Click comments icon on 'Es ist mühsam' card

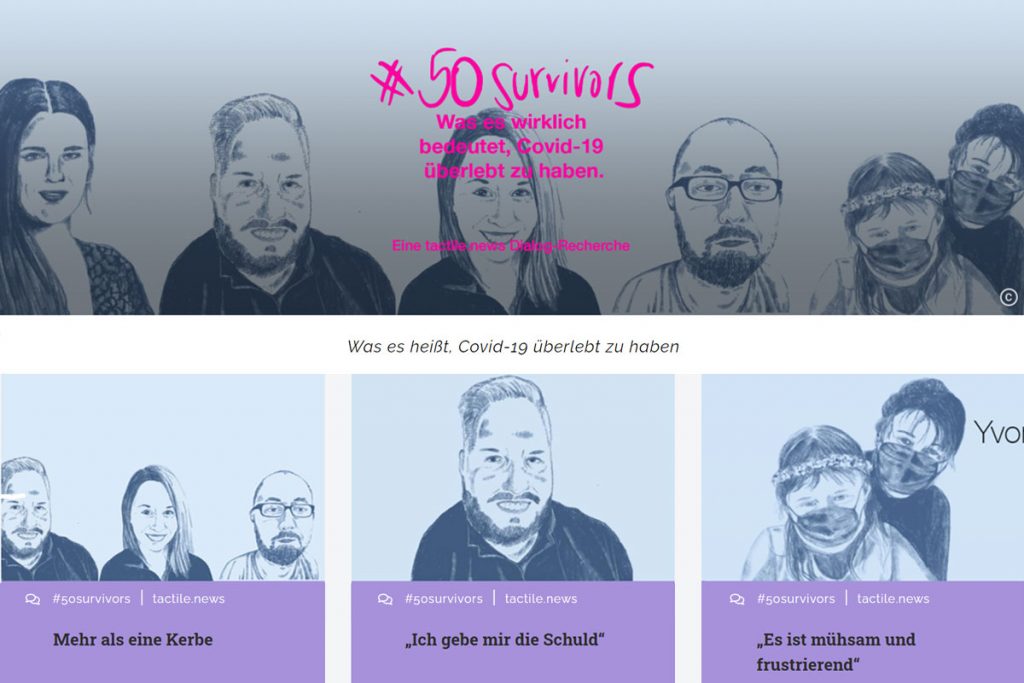(737, 599)
